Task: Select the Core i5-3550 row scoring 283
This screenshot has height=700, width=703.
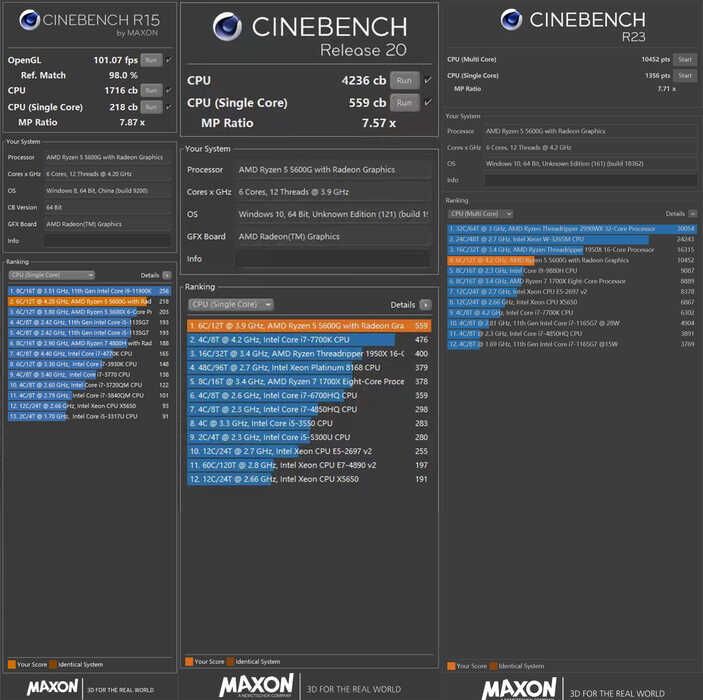Action: (x=309, y=423)
